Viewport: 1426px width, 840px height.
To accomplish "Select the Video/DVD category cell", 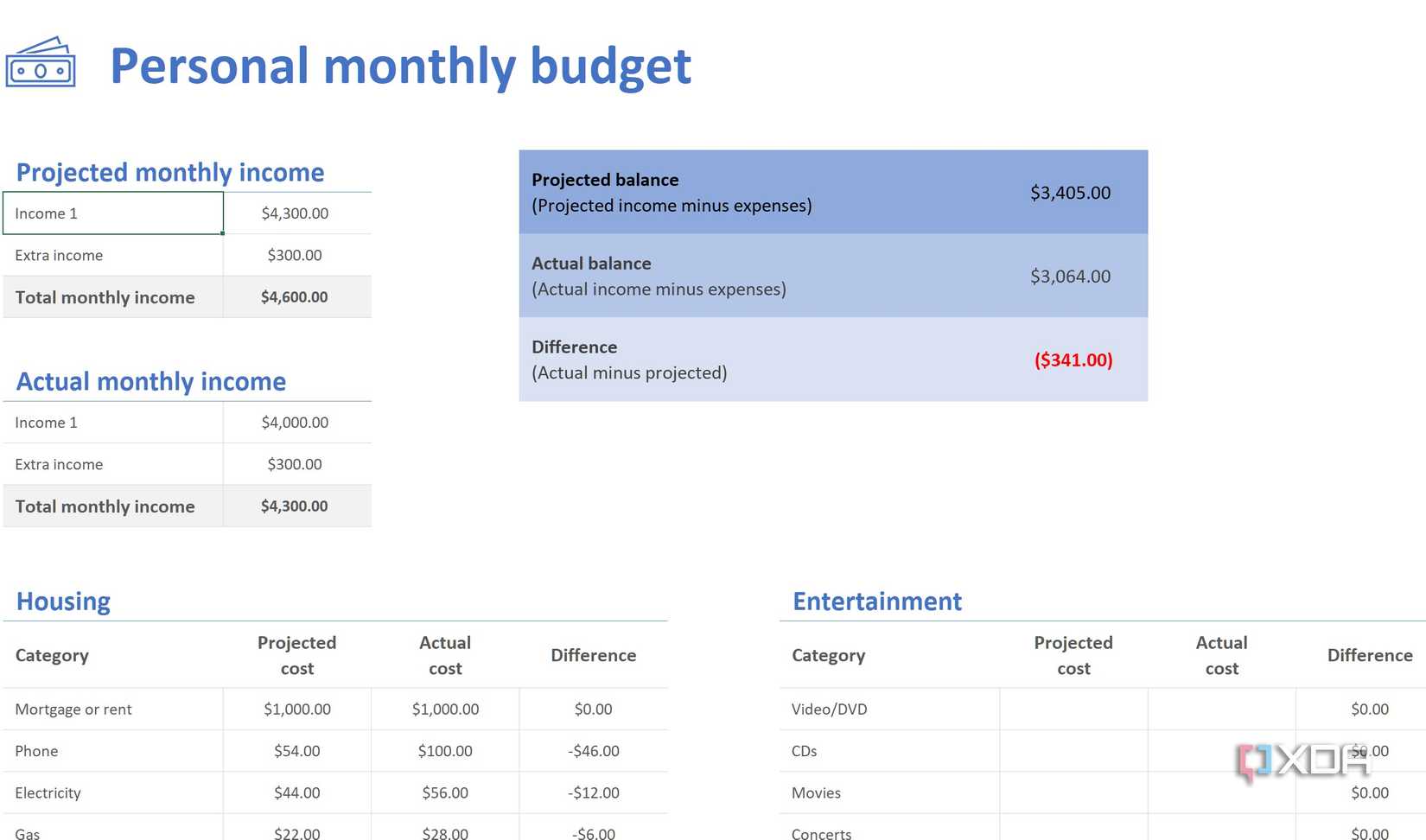I will (x=888, y=710).
